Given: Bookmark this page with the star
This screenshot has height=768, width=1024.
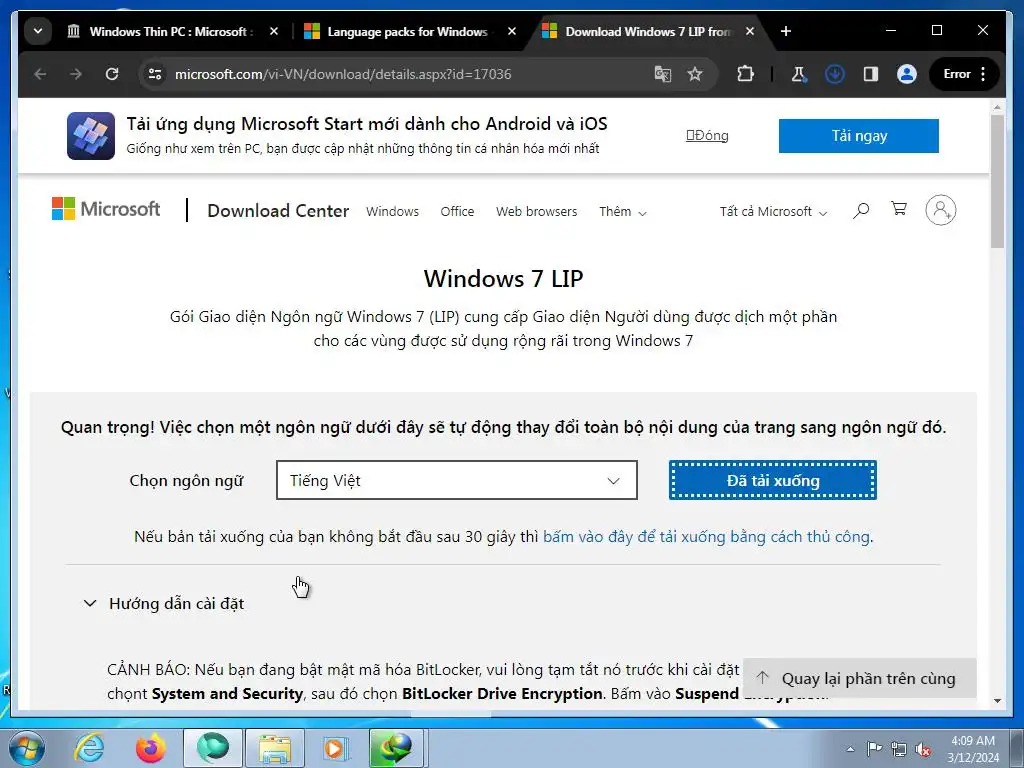Looking at the screenshot, I should pyautogui.click(x=695, y=74).
